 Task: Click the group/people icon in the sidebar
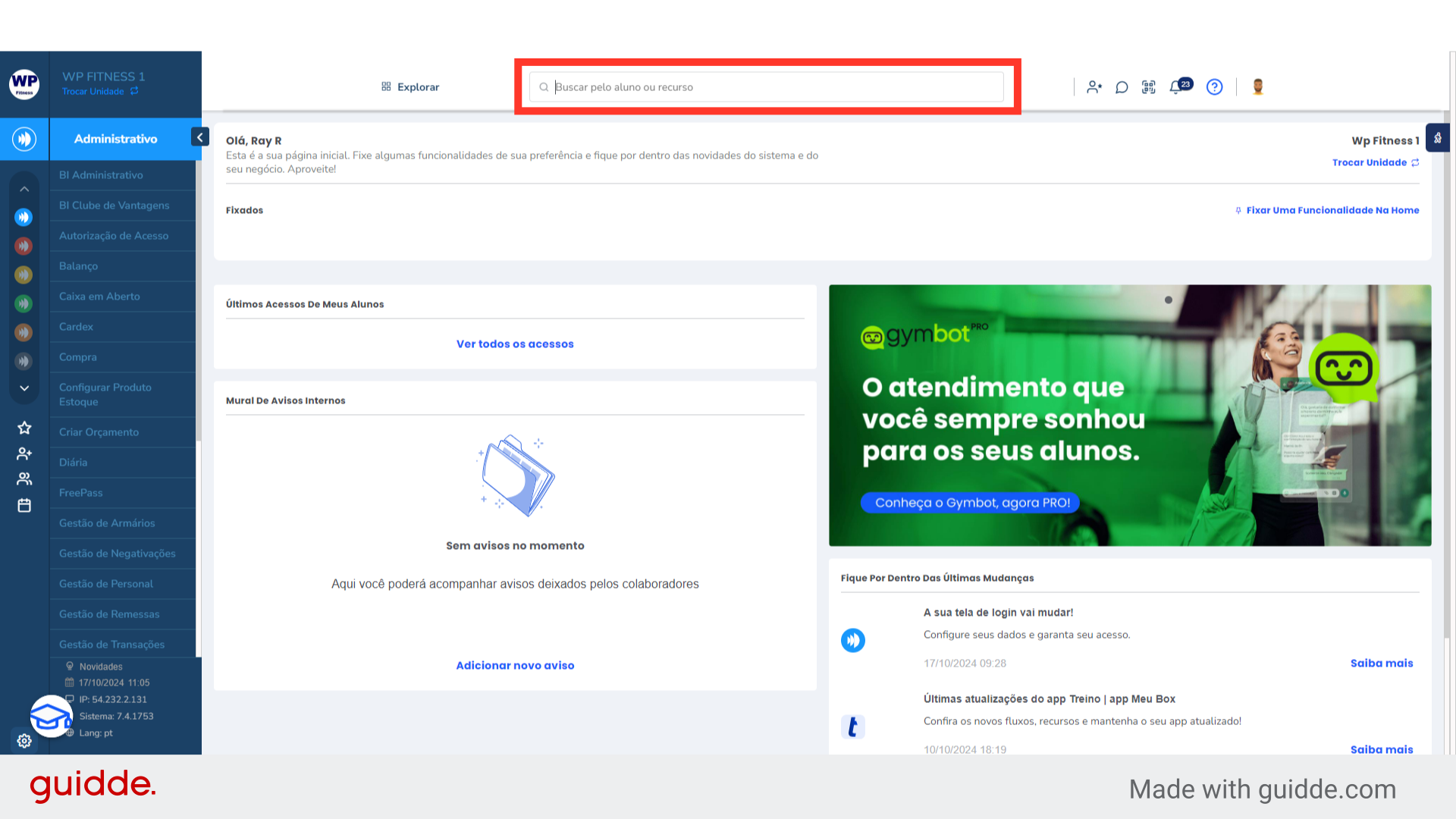point(24,479)
